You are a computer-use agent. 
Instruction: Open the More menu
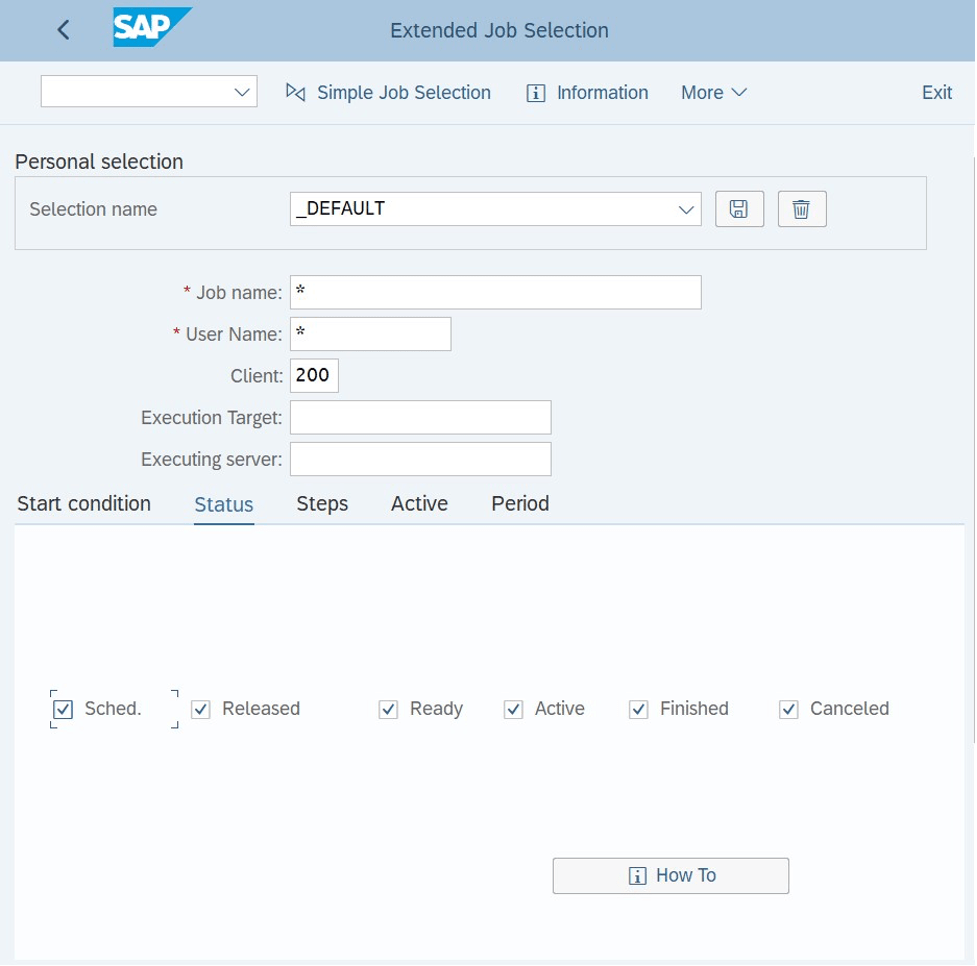pyautogui.click(x=713, y=92)
